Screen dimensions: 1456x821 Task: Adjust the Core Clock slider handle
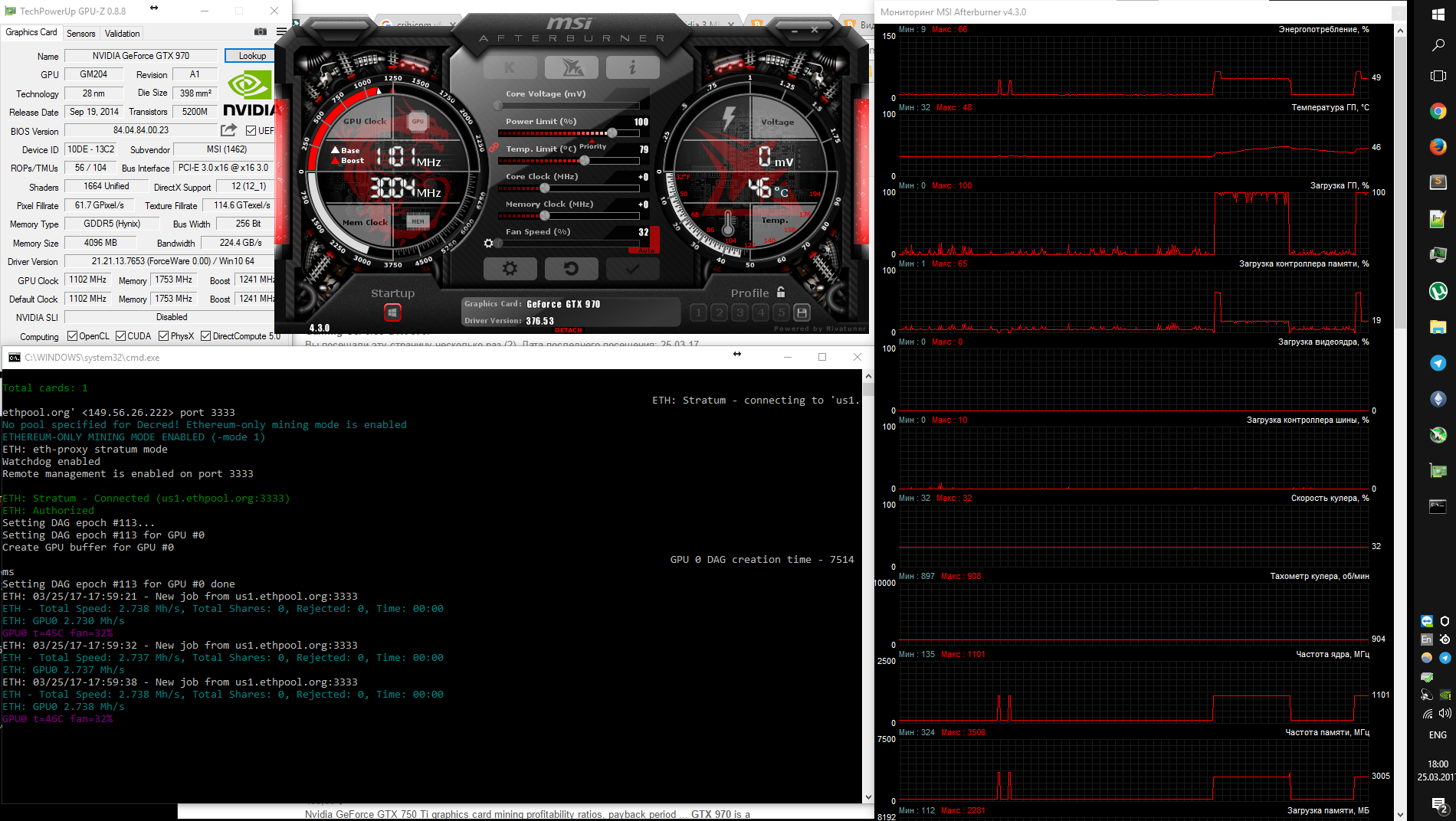pyautogui.click(x=545, y=188)
